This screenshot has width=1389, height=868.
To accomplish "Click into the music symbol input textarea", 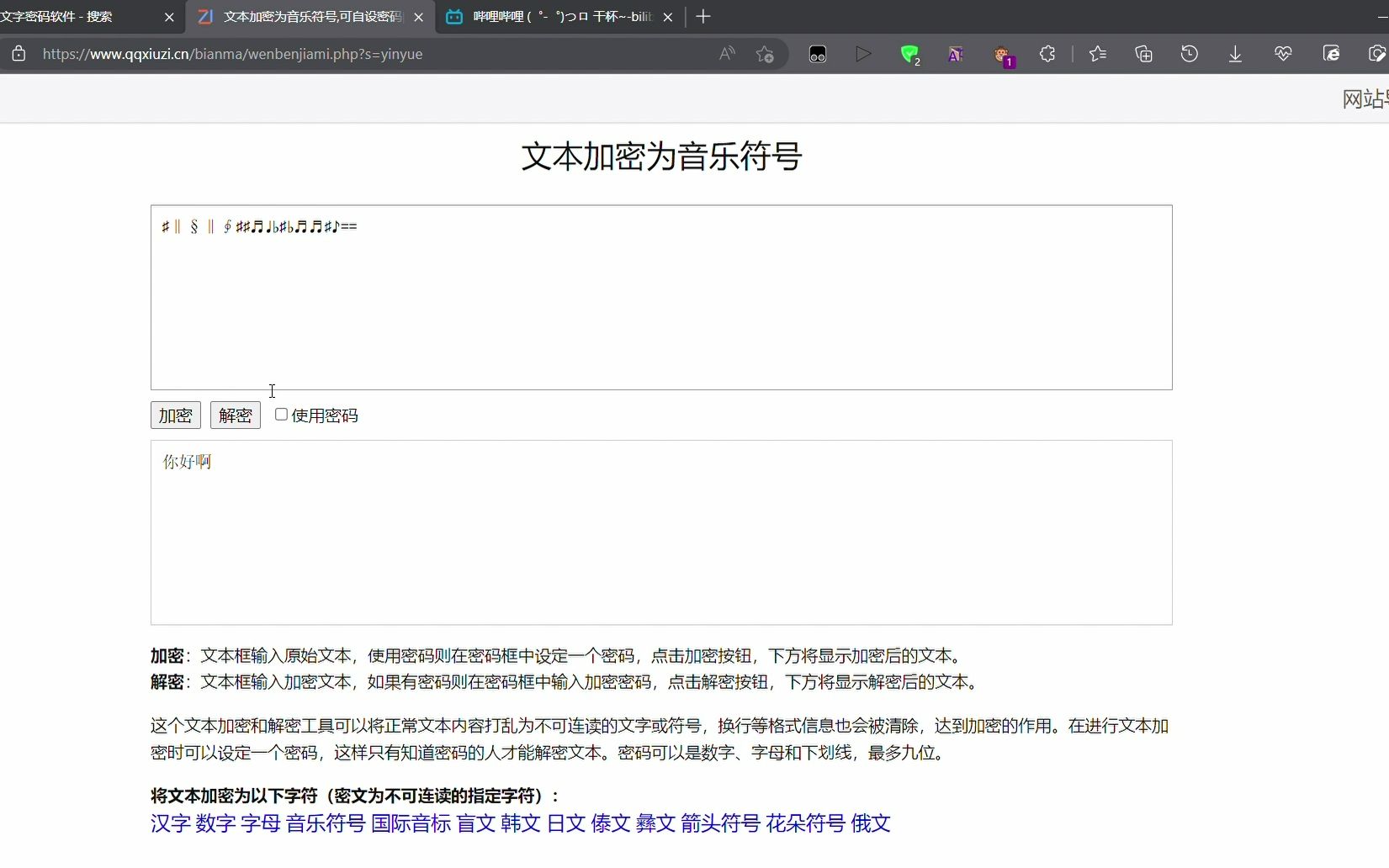I will click(661, 298).
